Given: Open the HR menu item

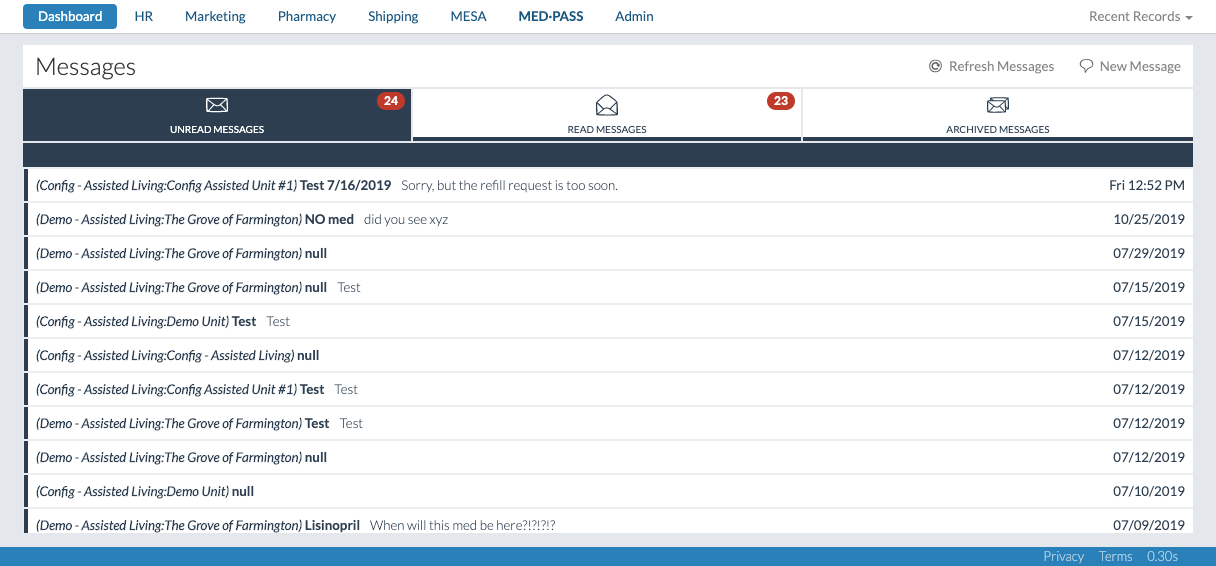Looking at the screenshot, I should point(144,16).
